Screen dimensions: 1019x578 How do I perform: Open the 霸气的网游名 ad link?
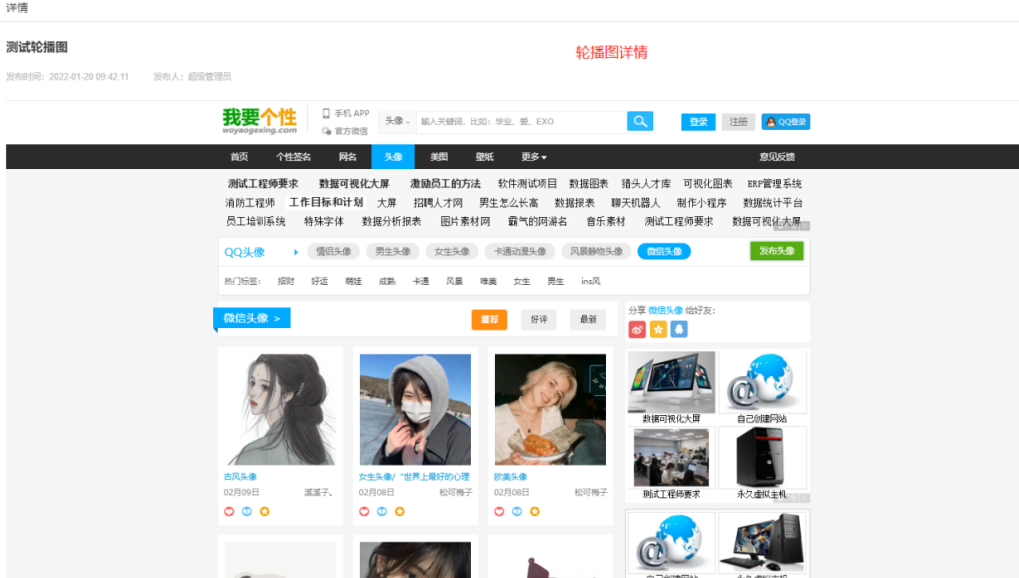pos(537,222)
